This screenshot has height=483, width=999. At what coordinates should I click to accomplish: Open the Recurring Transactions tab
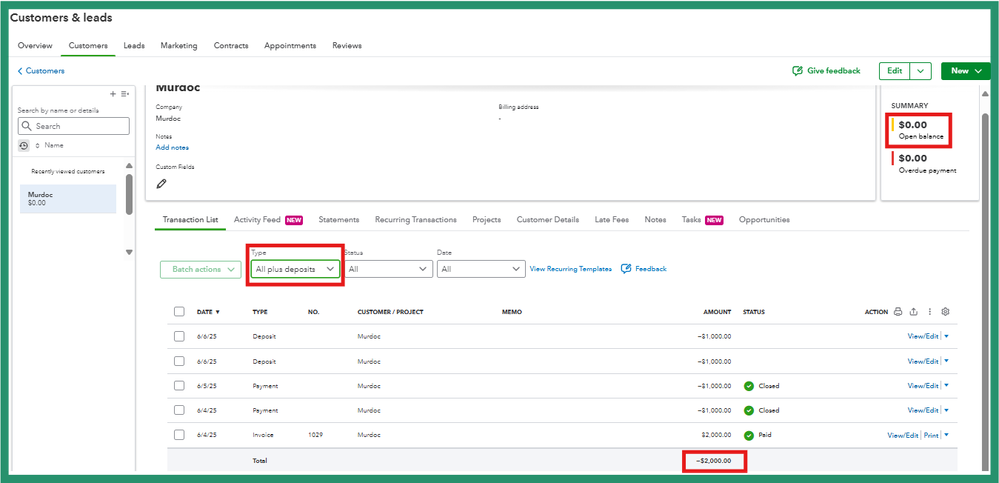[415, 220]
